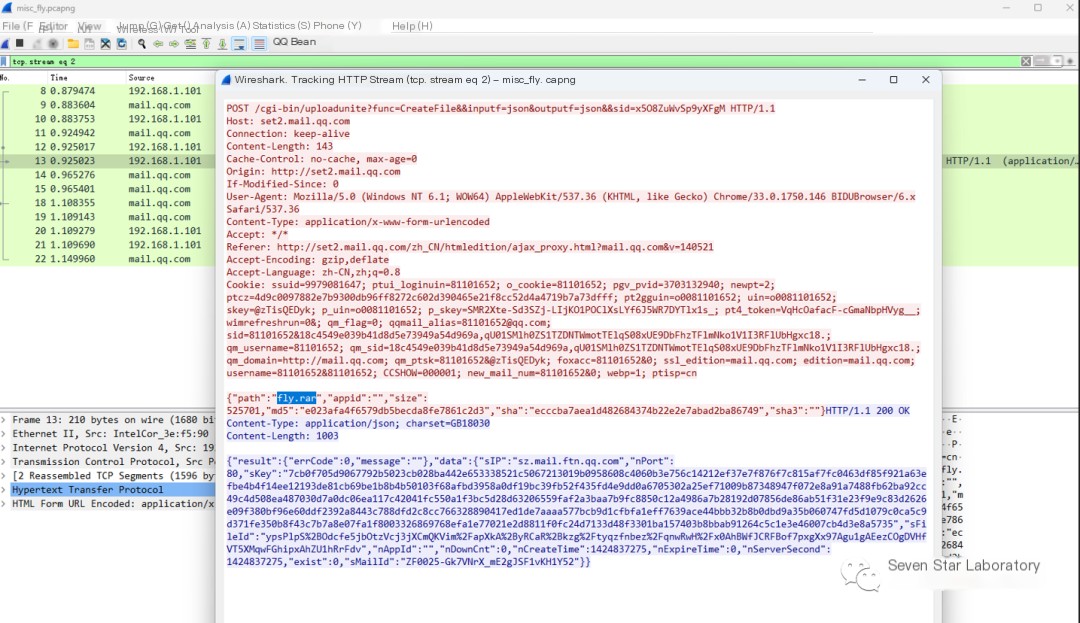Reload the capture file icon

[x=122, y=43]
